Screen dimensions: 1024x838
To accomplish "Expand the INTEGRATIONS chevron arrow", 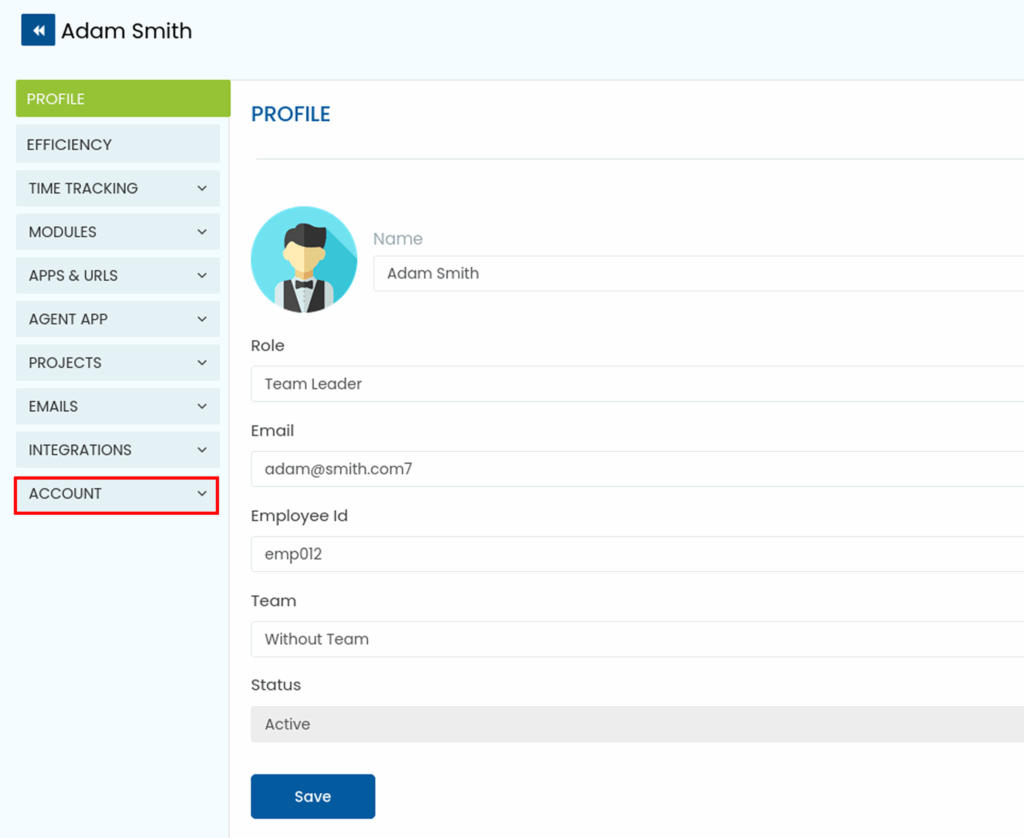I will click(202, 450).
